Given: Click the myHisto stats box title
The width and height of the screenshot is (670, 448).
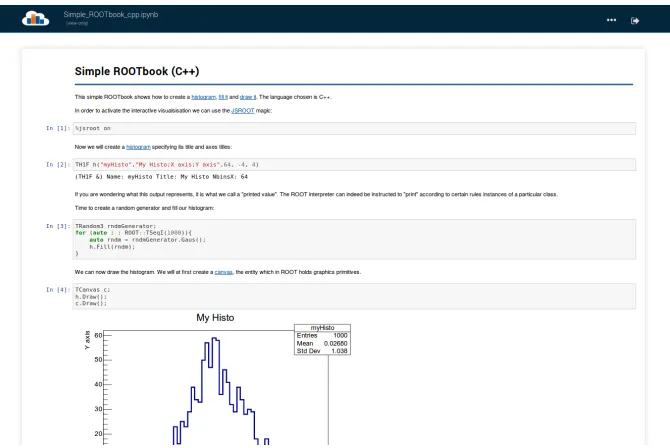Looking at the screenshot, I should [323, 328].
